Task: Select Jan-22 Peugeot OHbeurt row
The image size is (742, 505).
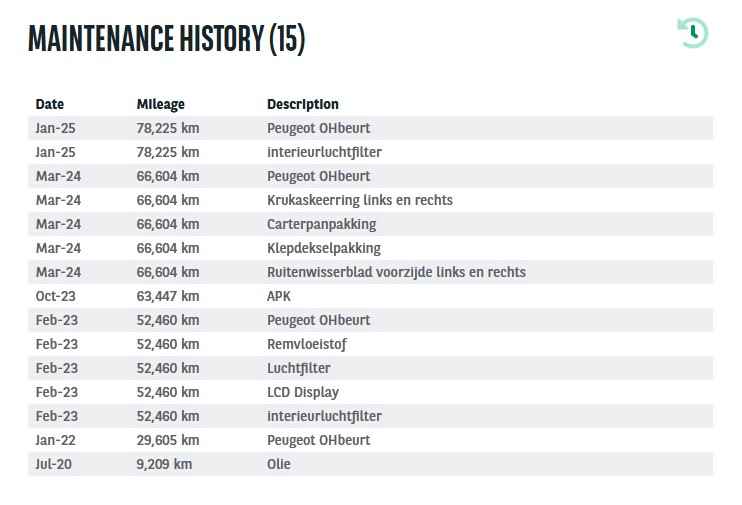Action: coord(371,440)
